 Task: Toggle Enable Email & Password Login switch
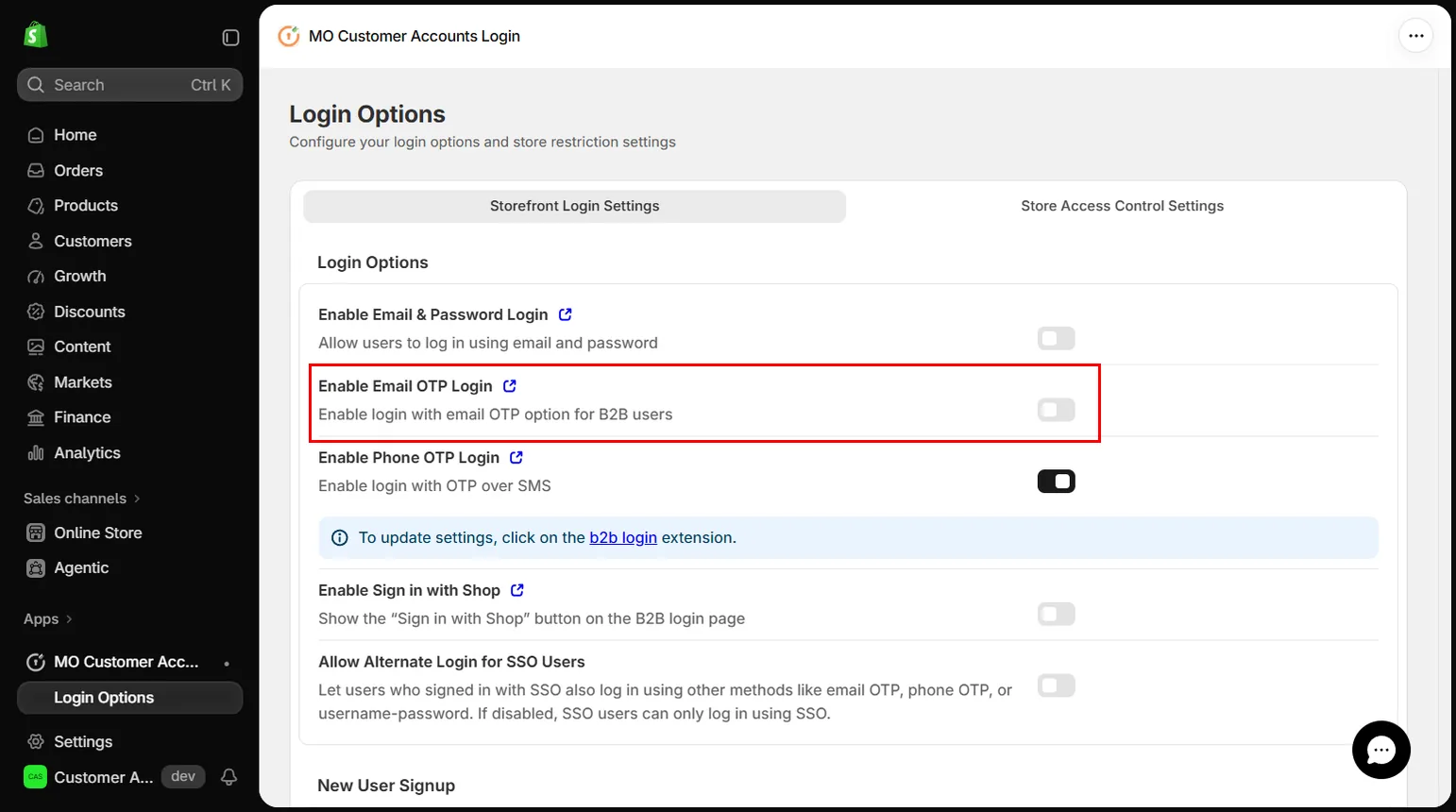1056,338
